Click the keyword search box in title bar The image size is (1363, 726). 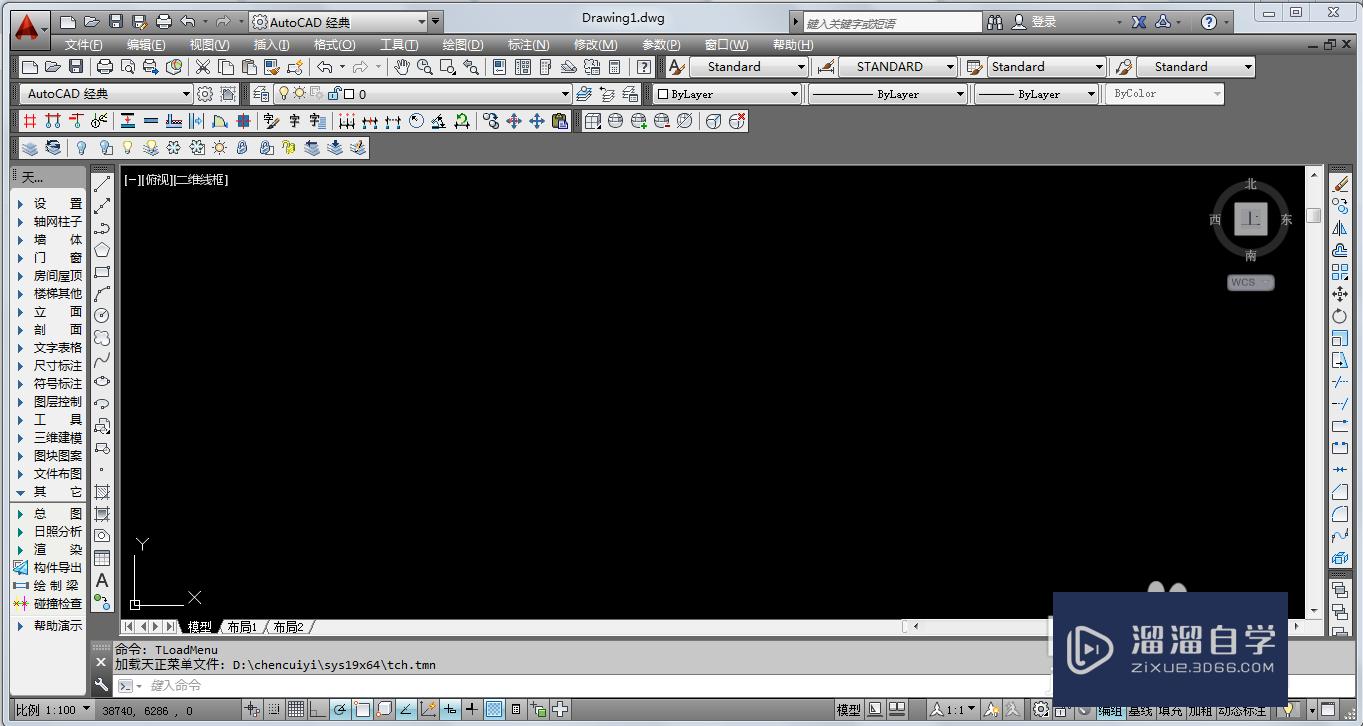893,22
